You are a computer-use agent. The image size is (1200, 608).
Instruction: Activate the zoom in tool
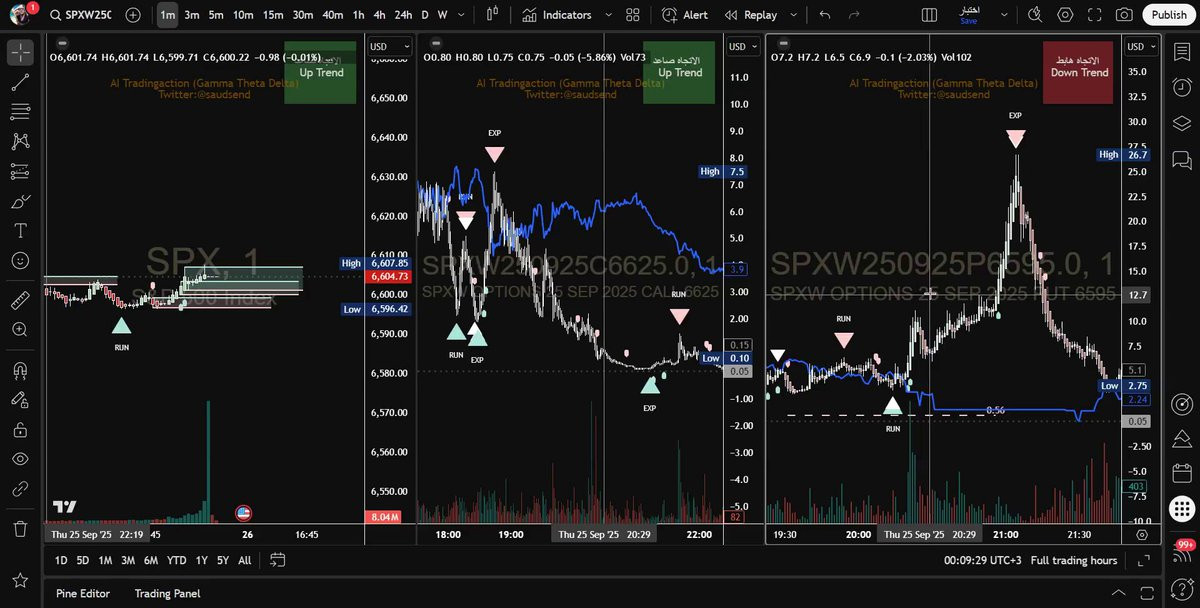point(20,329)
